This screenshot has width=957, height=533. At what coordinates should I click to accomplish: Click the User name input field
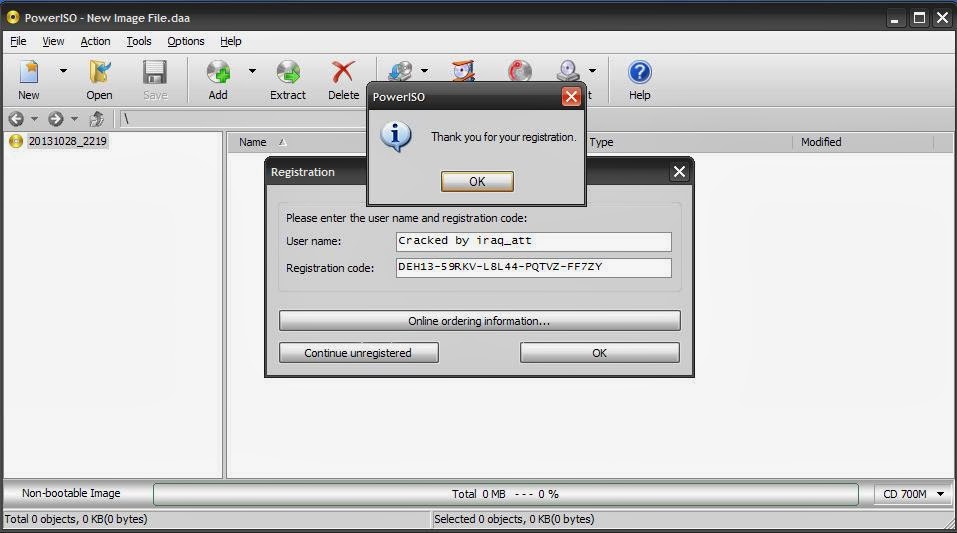533,241
